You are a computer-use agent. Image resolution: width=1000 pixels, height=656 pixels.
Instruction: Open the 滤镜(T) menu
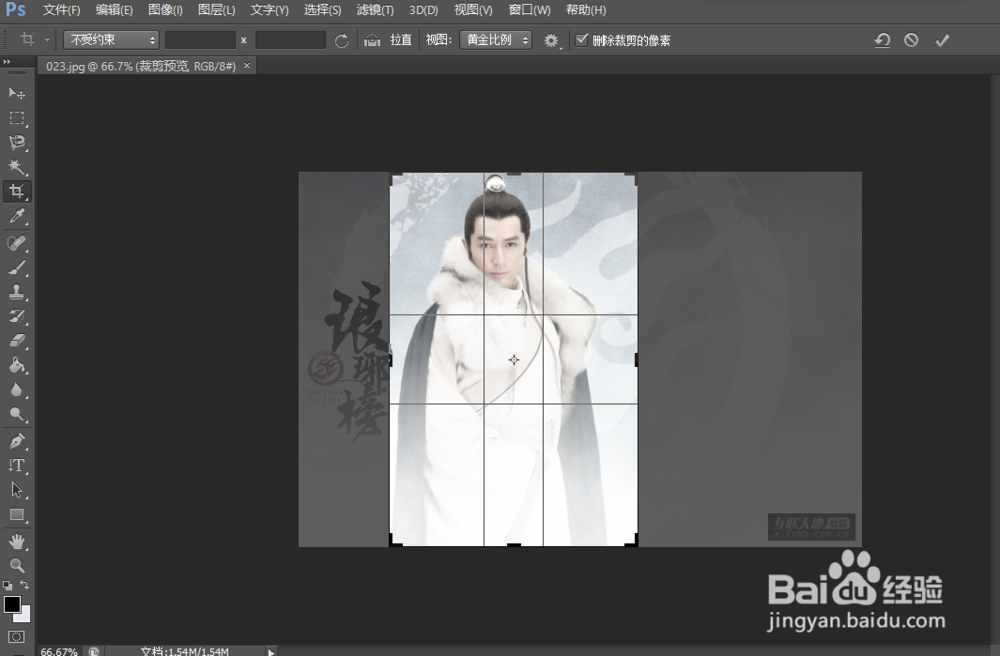[x=375, y=10]
